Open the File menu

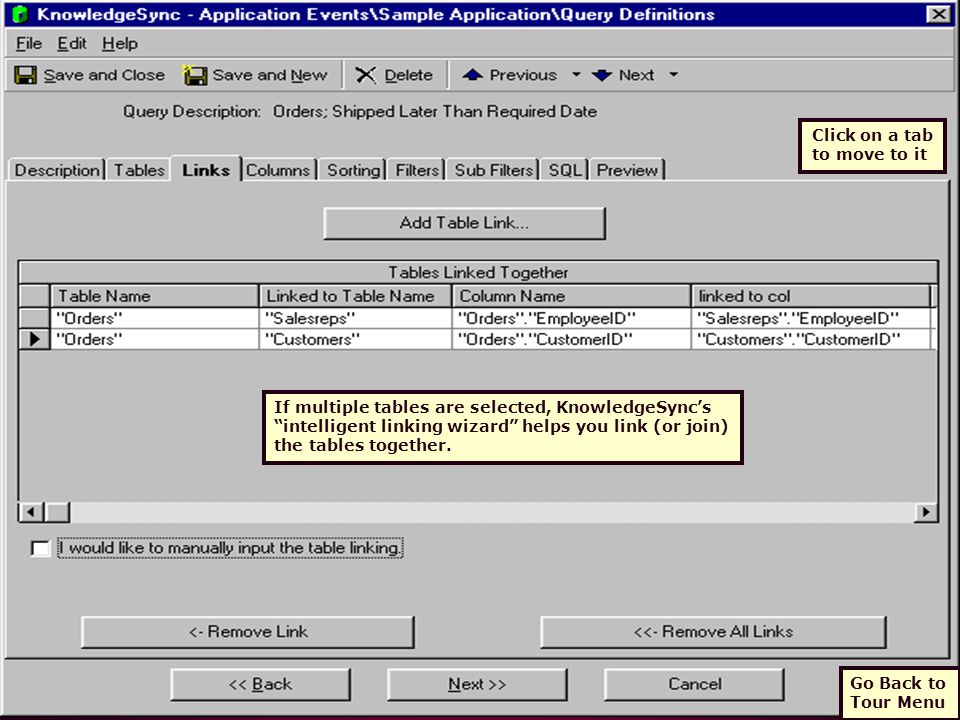(29, 43)
